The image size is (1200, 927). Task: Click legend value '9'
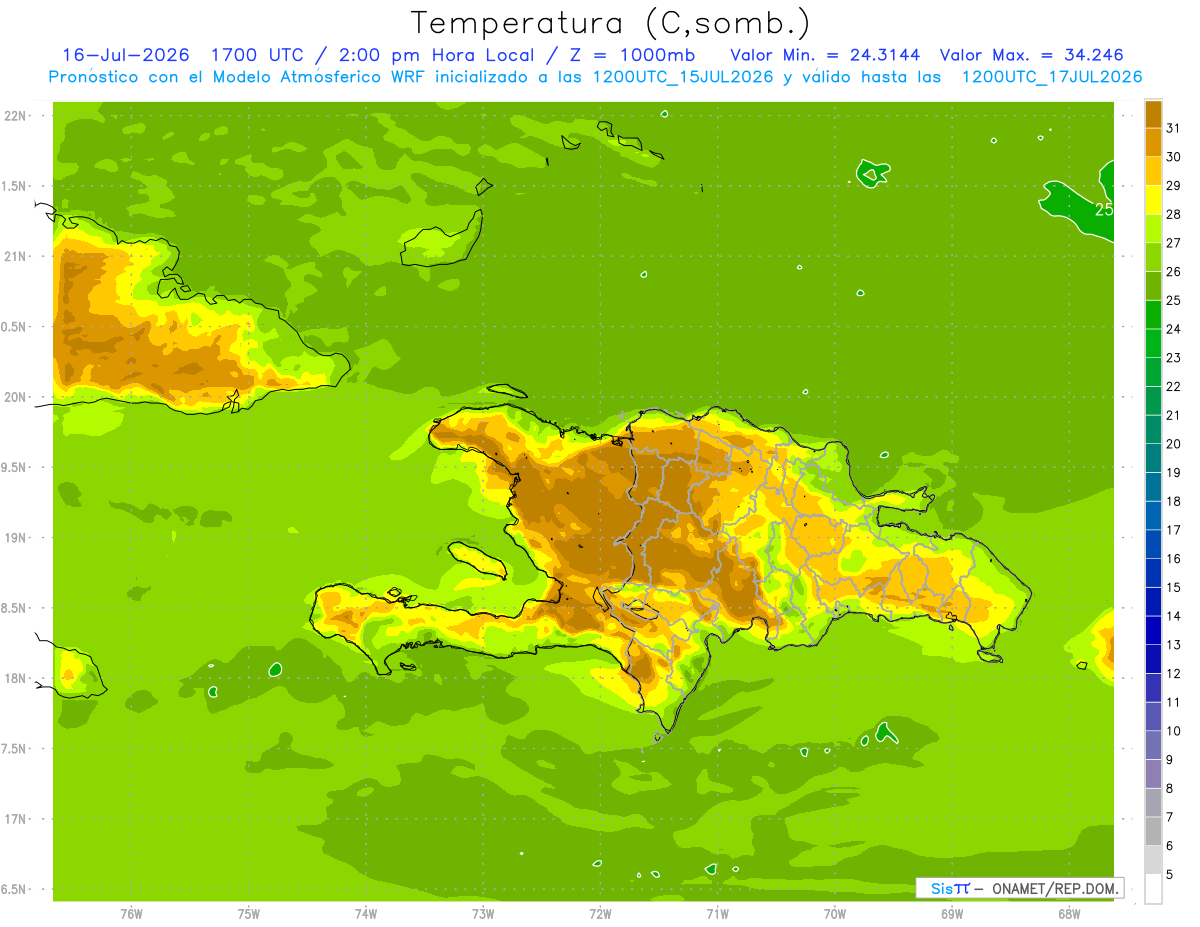click(1169, 760)
